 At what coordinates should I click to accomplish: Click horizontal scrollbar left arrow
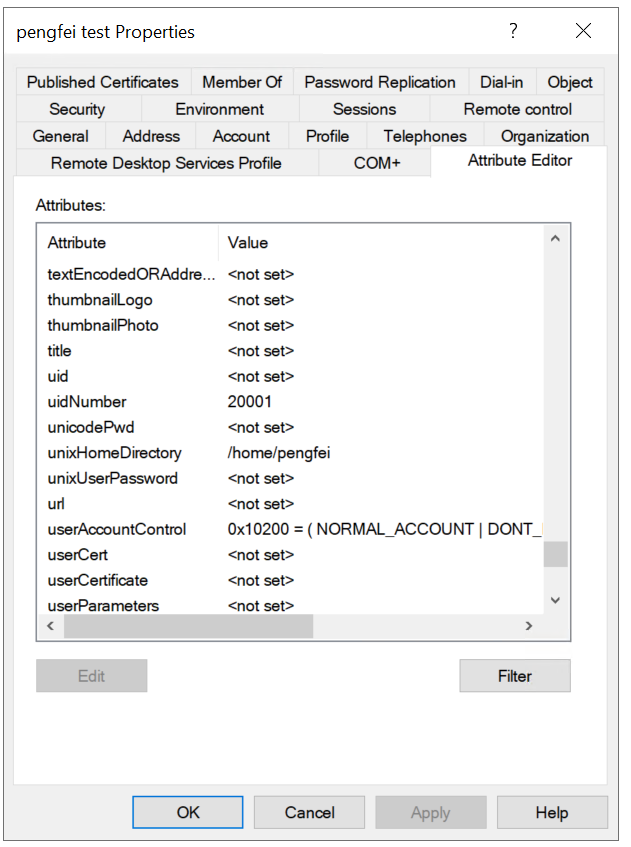50,626
